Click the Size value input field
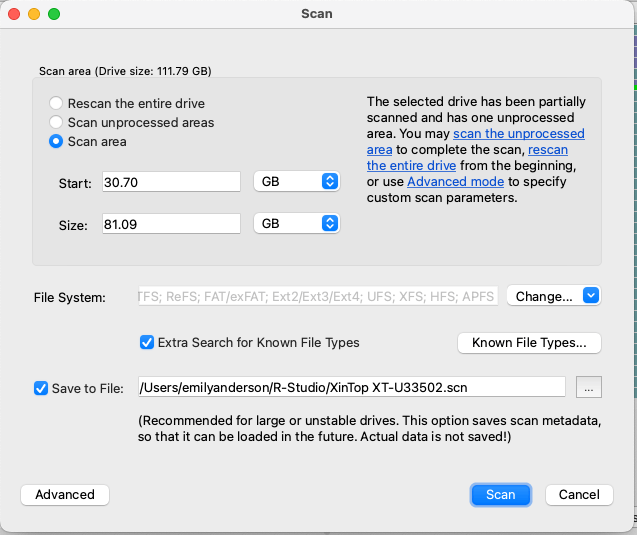Image resolution: width=637 pixels, height=535 pixels. (x=171, y=224)
